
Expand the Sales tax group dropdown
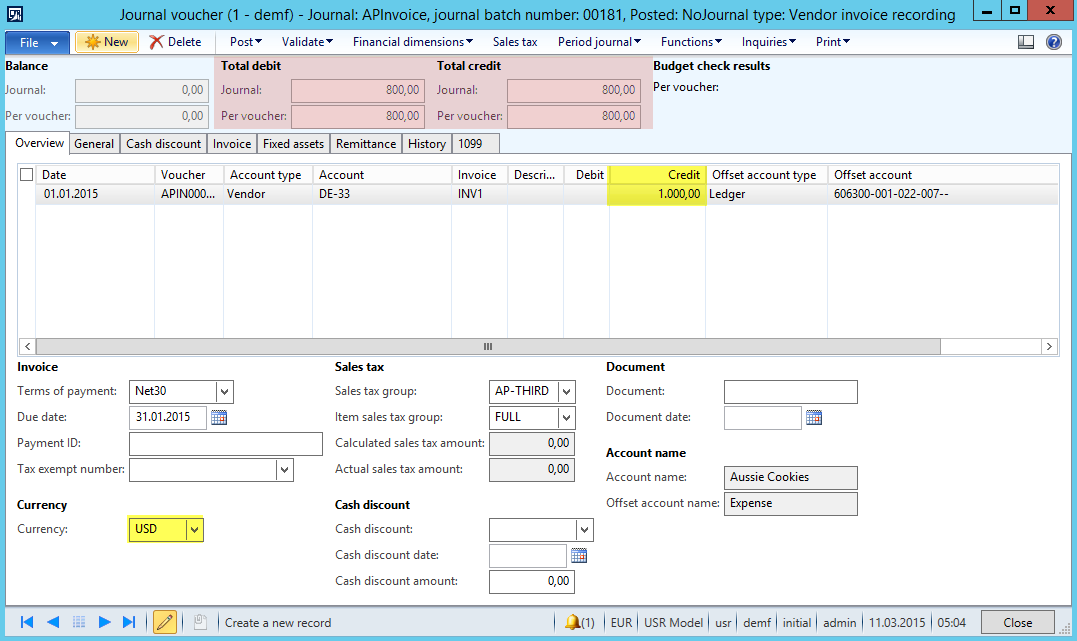tap(566, 392)
